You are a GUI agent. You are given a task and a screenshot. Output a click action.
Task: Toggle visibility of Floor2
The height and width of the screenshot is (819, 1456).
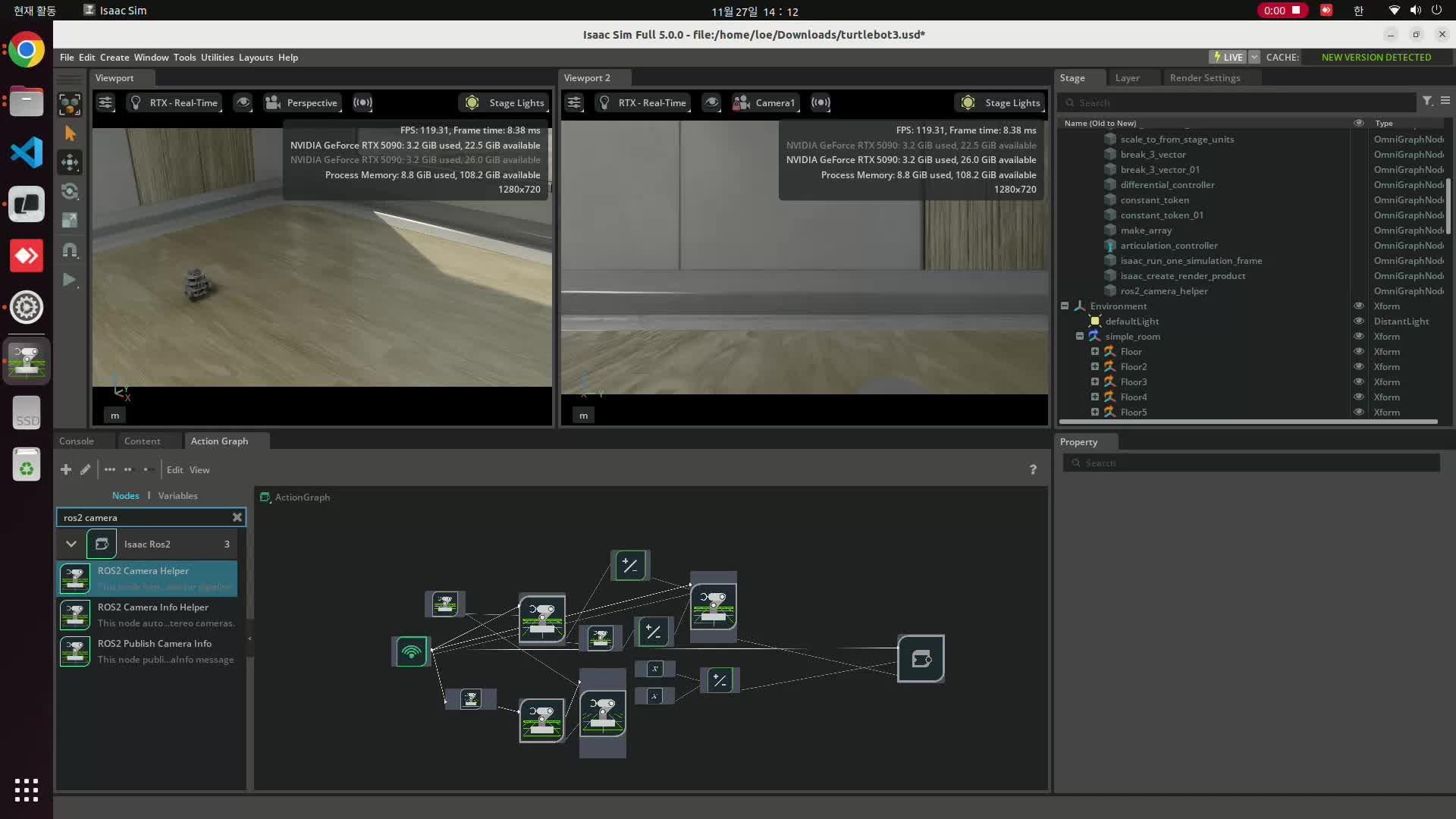click(x=1358, y=367)
